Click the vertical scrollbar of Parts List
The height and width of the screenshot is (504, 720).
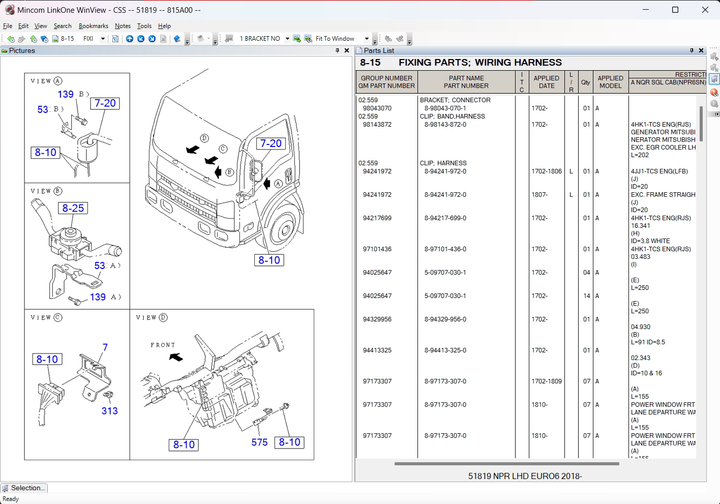[701, 124]
